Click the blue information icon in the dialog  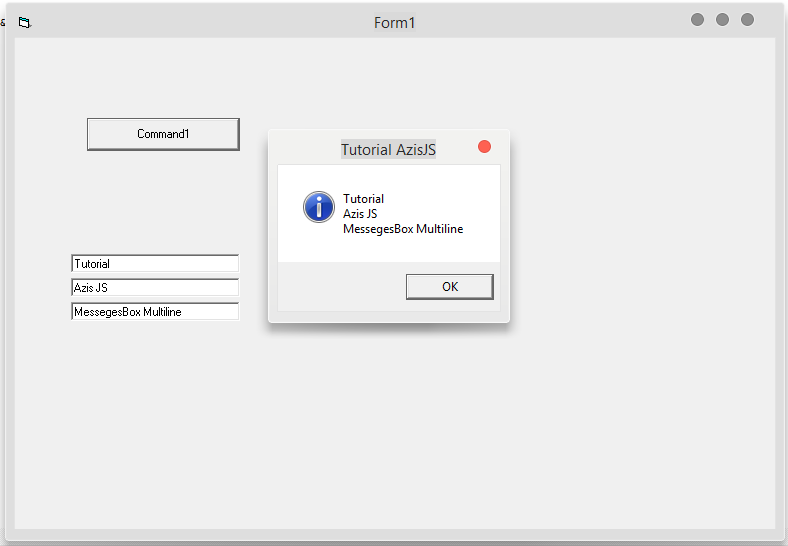pyautogui.click(x=319, y=207)
